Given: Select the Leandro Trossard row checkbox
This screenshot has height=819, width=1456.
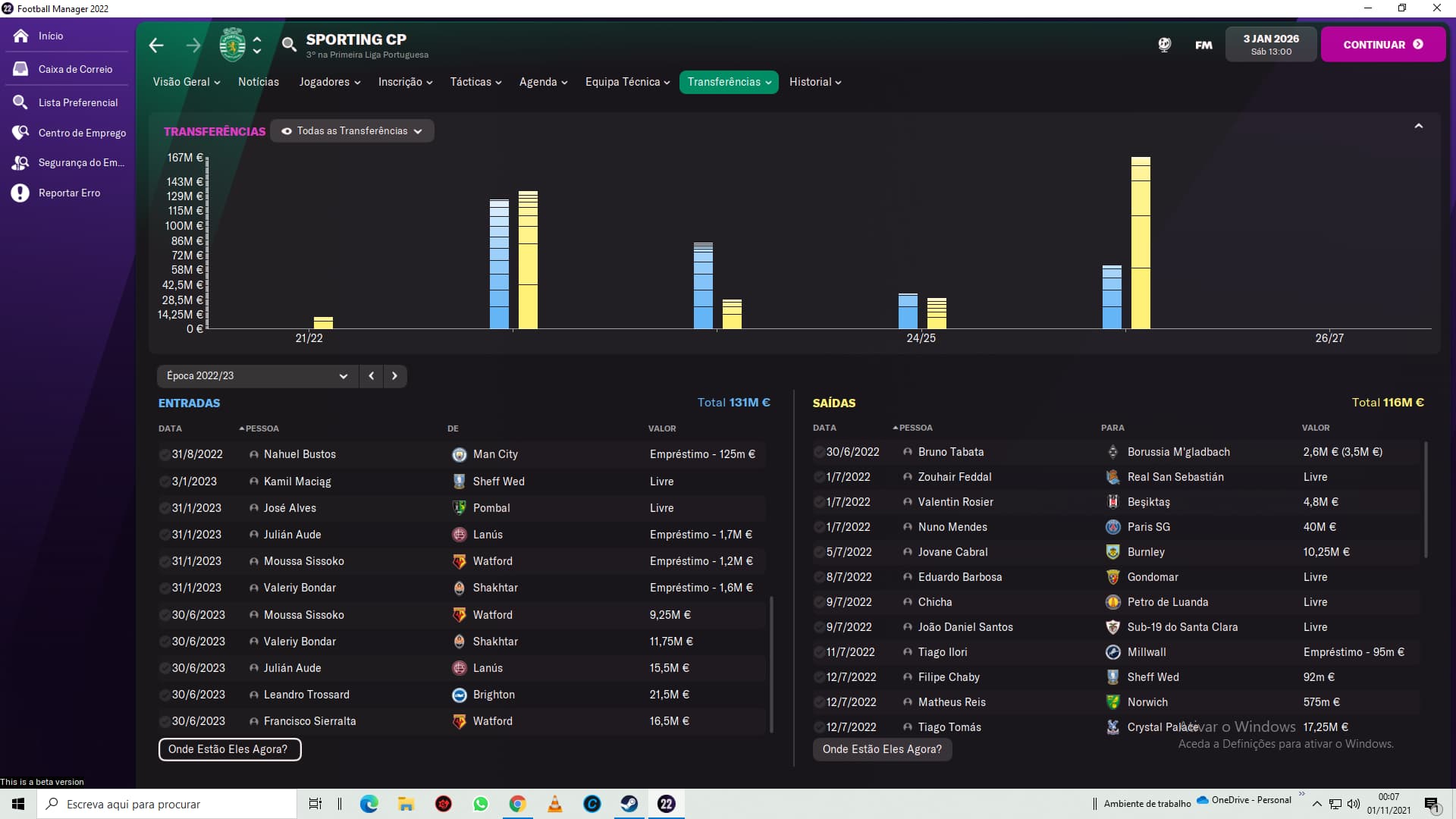Looking at the screenshot, I should 164,695.
